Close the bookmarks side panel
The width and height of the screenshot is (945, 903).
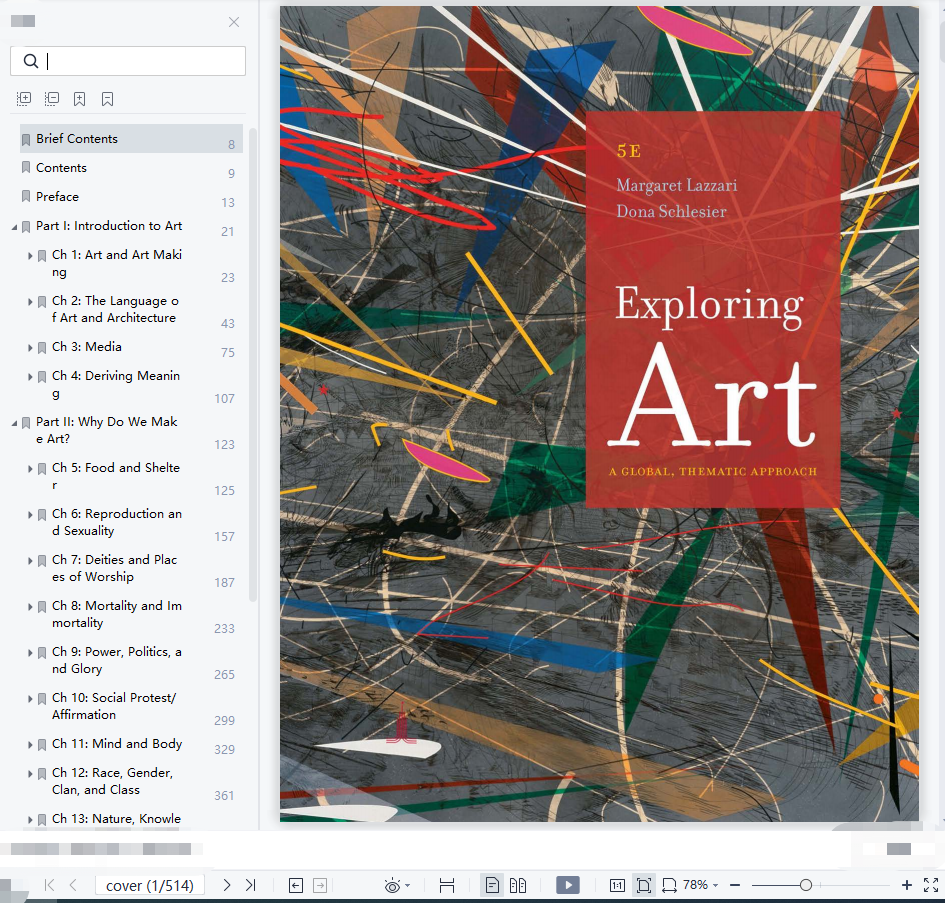[234, 22]
